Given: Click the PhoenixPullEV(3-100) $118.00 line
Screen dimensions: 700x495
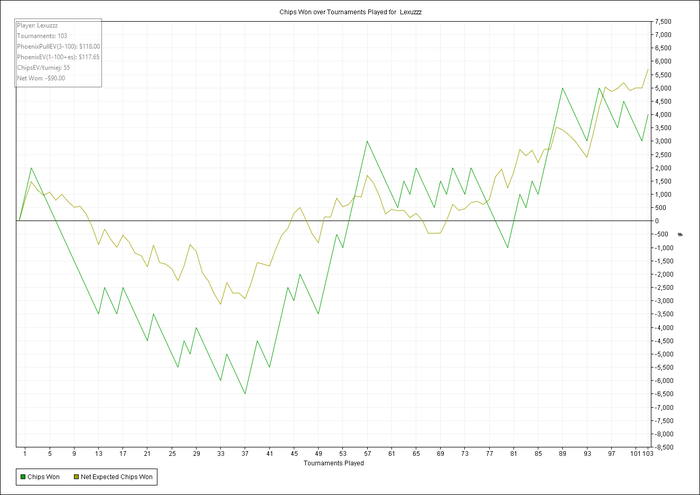Looking at the screenshot, I should point(58,46).
